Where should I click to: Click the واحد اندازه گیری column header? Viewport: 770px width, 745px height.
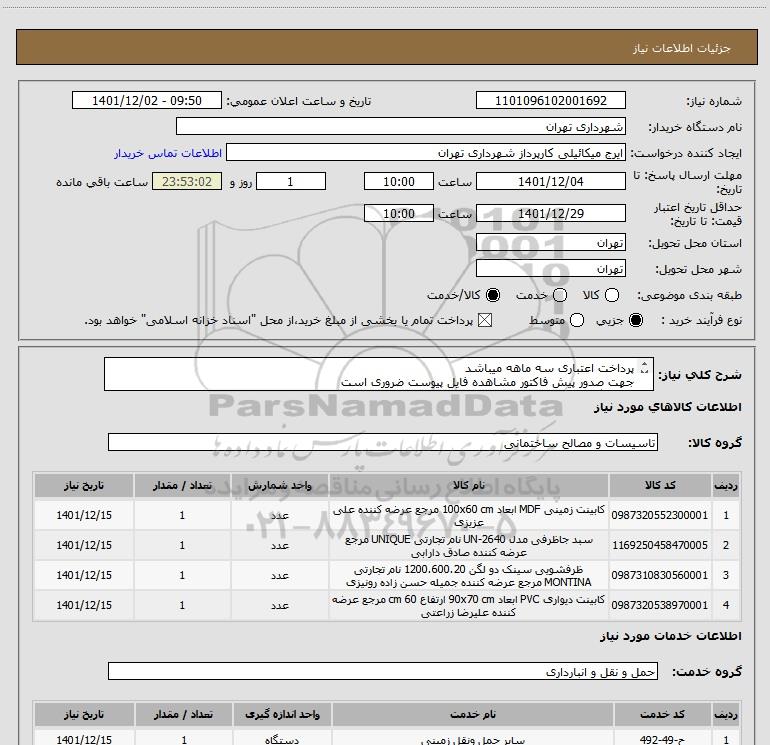(282, 715)
